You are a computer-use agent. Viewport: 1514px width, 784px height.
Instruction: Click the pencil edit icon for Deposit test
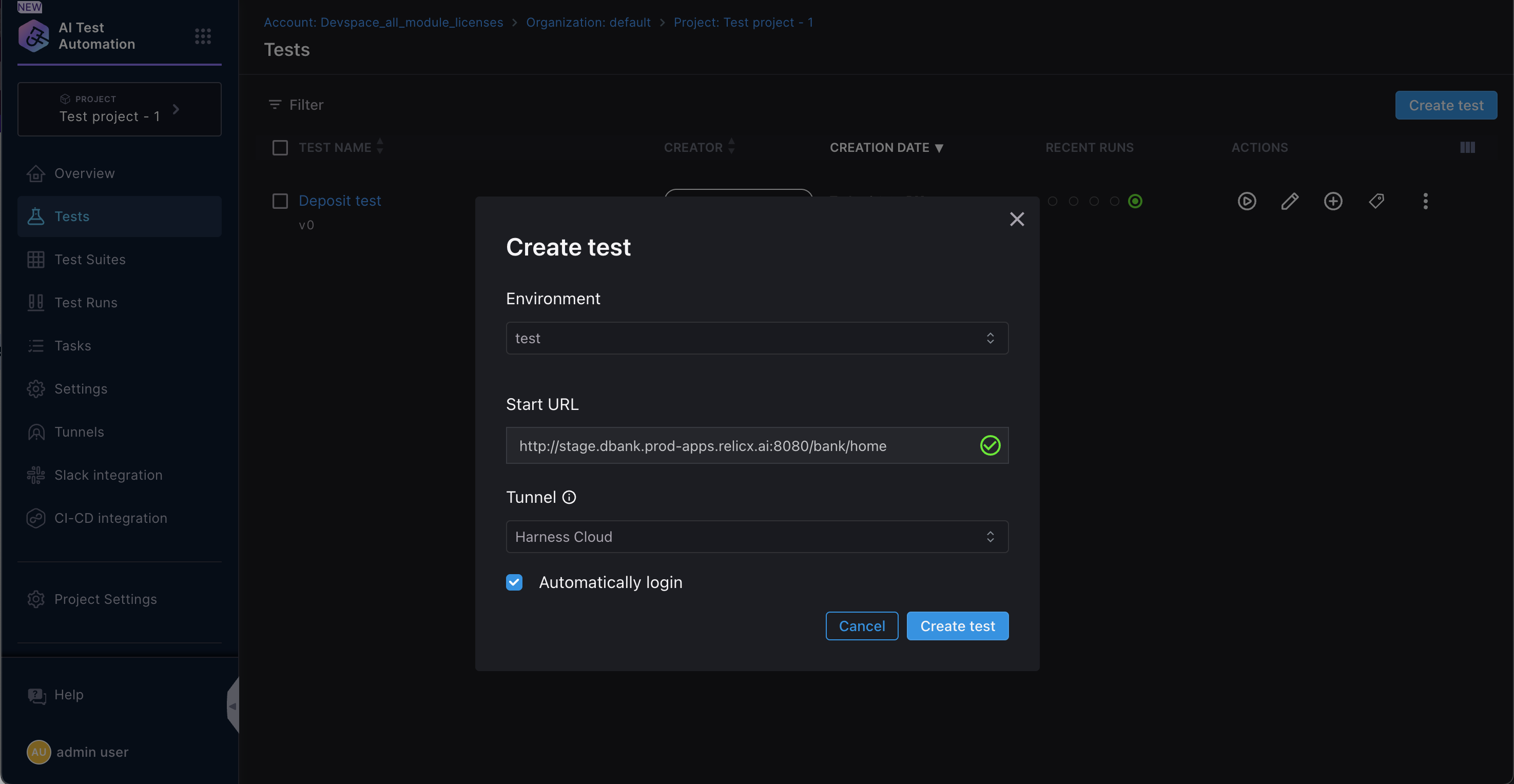tap(1290, 201)
